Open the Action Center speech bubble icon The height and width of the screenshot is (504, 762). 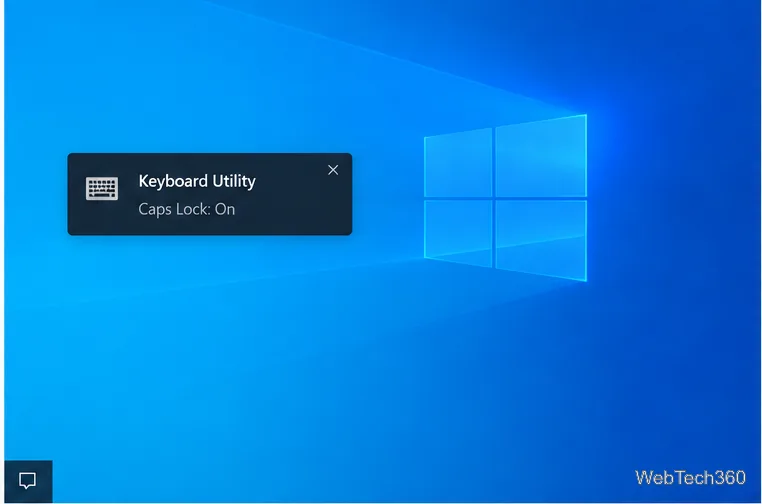(x=28, y=481)
